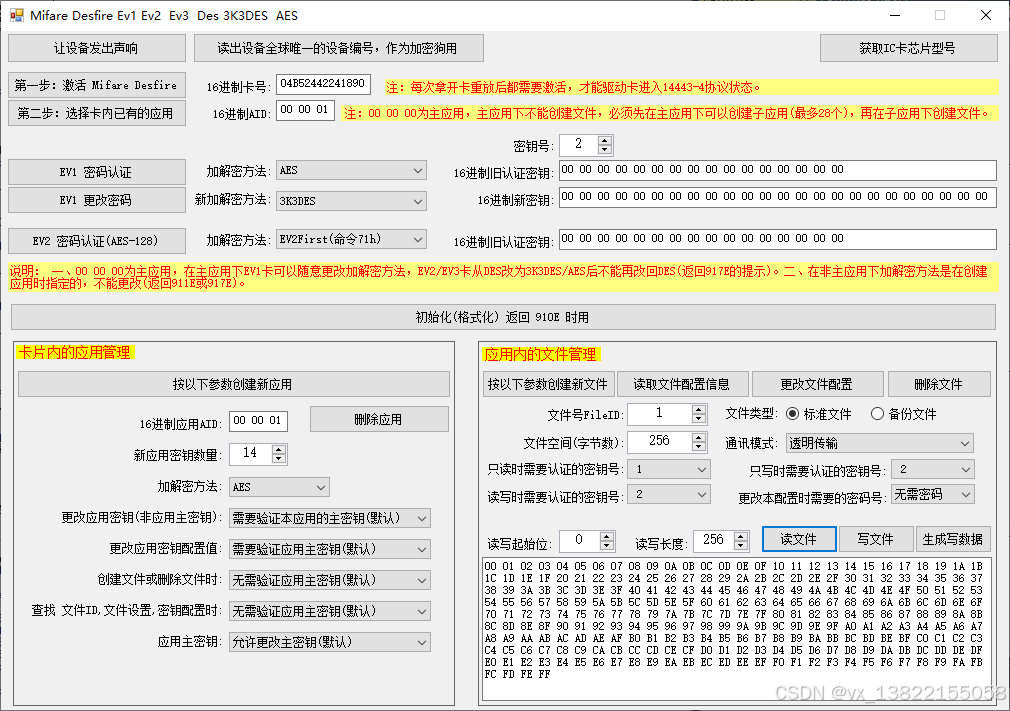This screenshot has width=1010, height=711.
Task: Increase 读写长度 value
Action: pyautogui.click(x=741, y=536)
